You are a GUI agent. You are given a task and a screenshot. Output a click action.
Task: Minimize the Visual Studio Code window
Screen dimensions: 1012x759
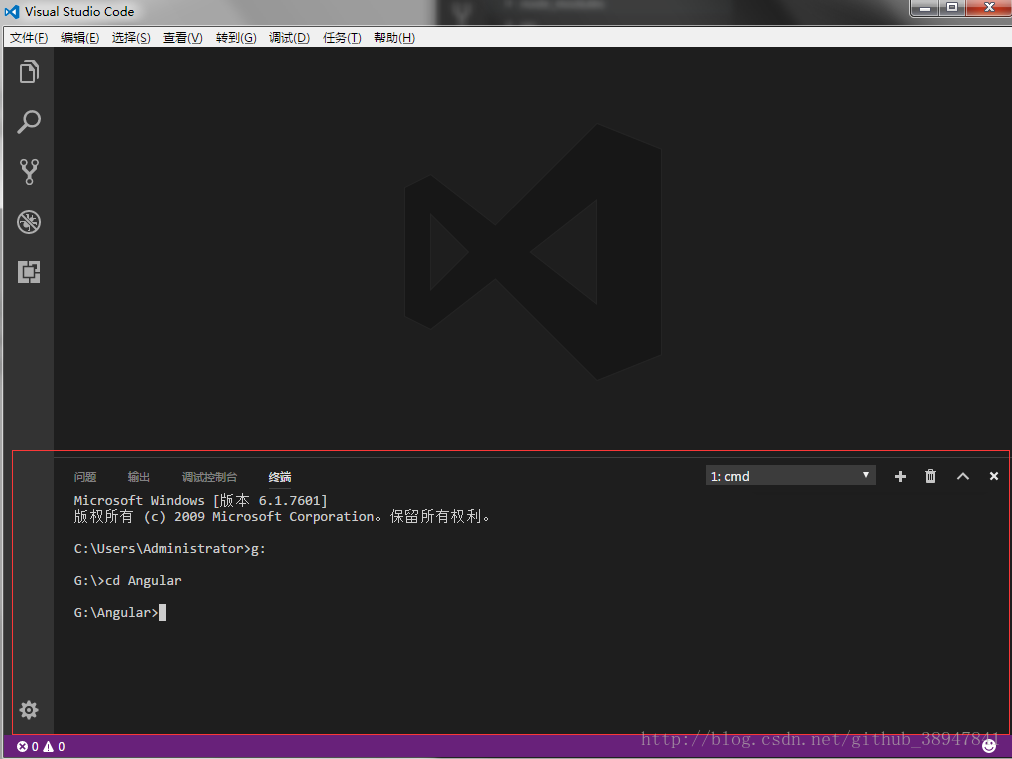924,8
